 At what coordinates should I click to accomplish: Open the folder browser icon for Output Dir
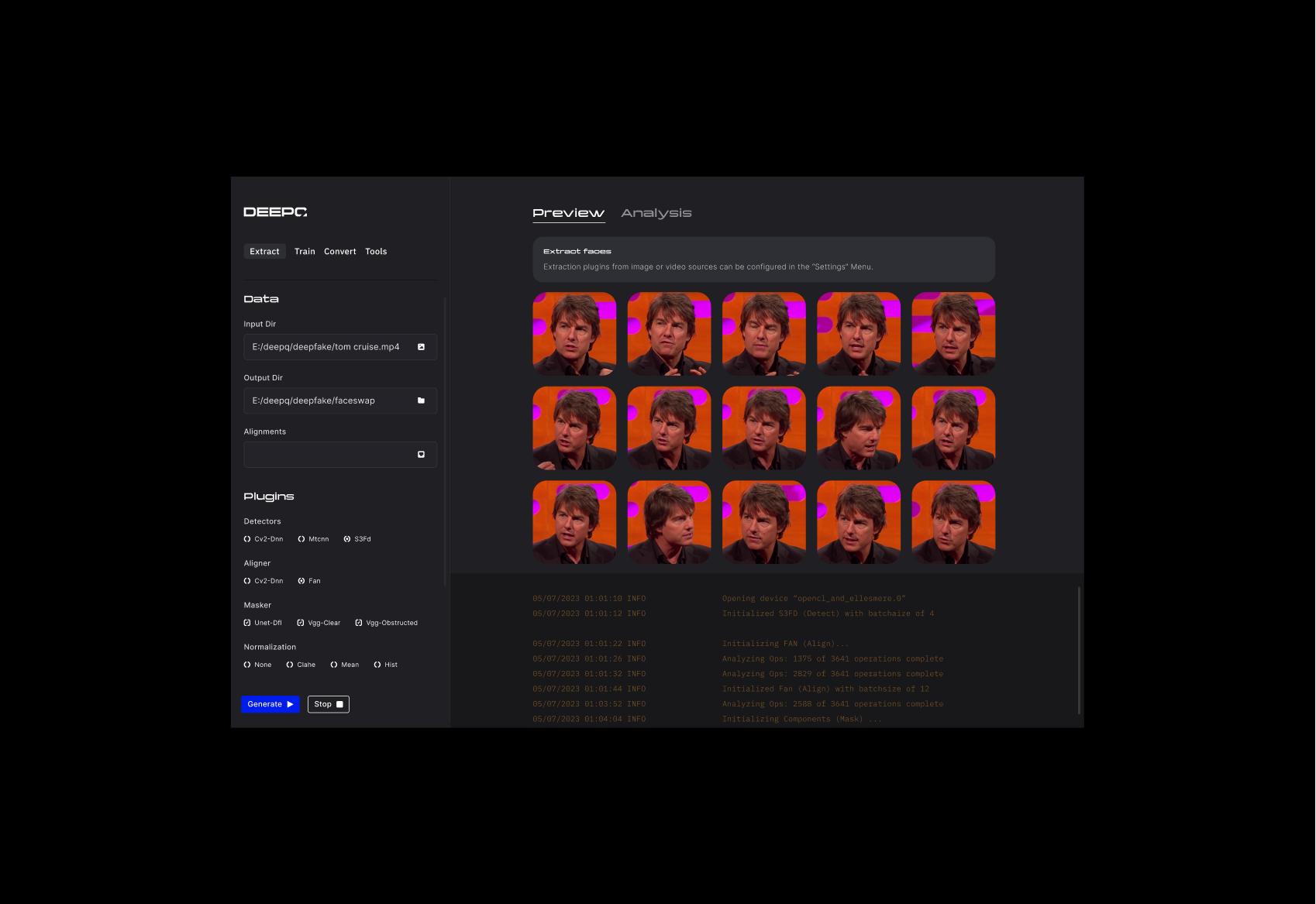click(421, 400)
